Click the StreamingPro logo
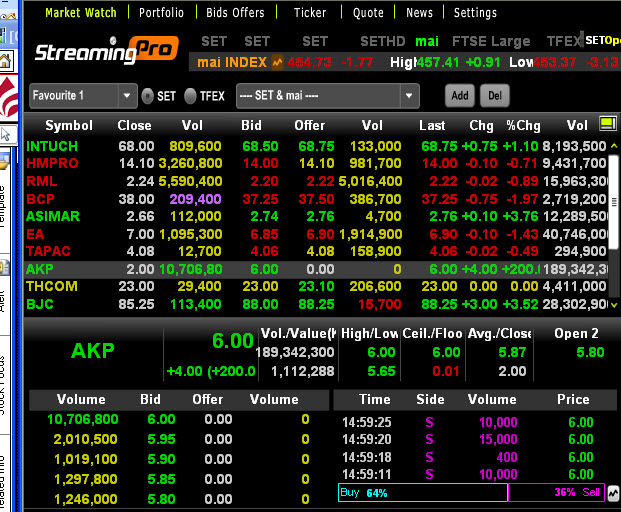 point(105,50)
